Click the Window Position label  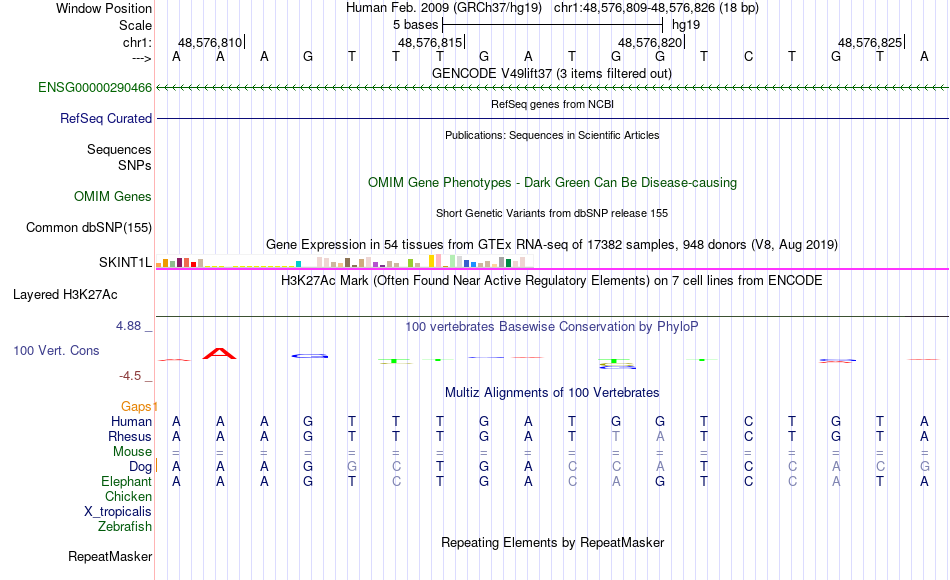(104, 8)
